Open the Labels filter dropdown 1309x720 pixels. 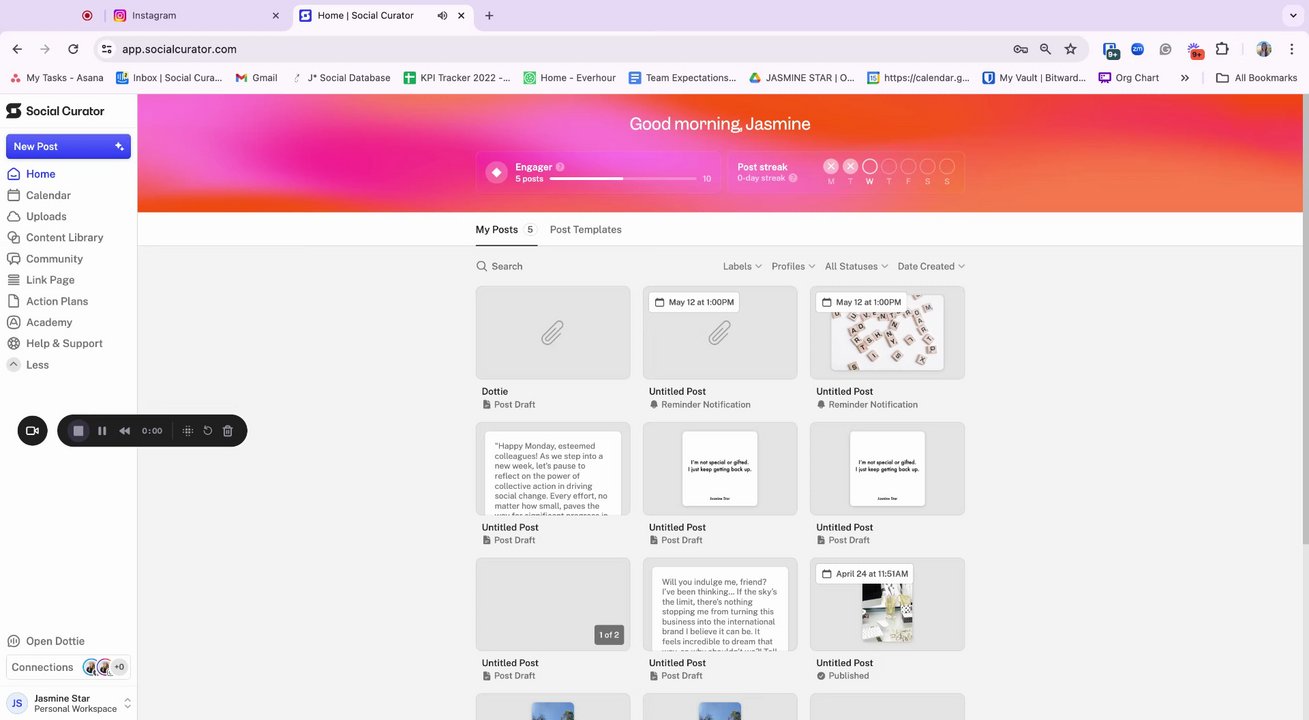pyautogui.click(x=742, y=266)
